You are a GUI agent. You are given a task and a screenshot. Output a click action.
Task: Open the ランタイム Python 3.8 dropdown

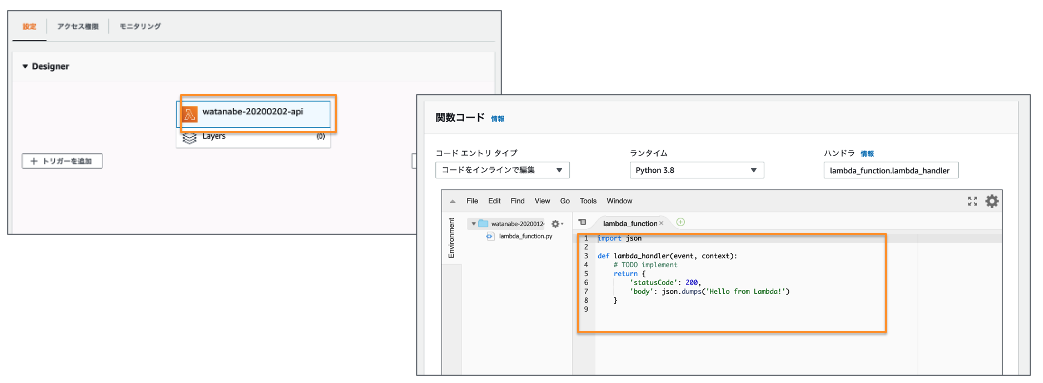(x=697, y=170)
